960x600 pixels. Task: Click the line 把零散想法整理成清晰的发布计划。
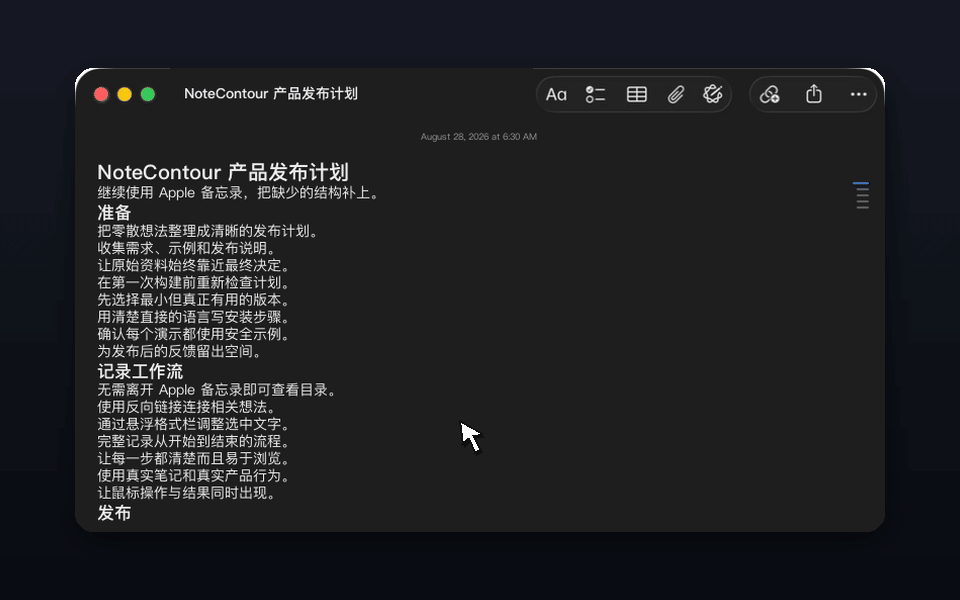click(209, 231)
